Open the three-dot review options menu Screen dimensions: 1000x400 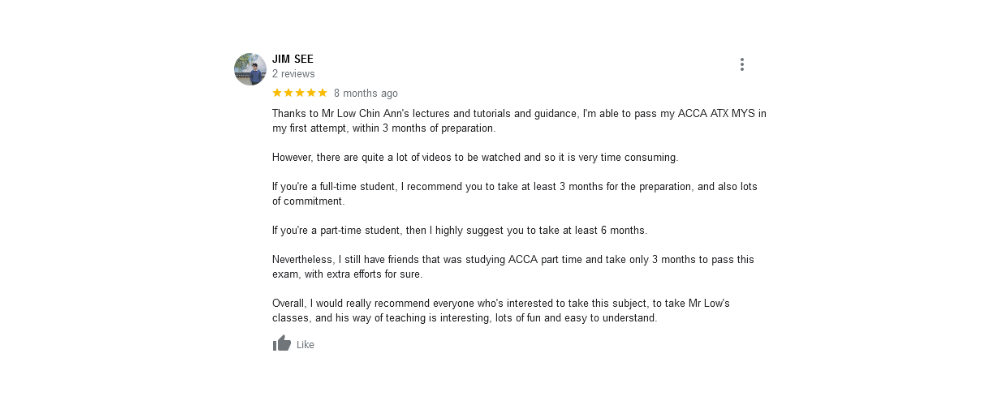coord(741,65)
